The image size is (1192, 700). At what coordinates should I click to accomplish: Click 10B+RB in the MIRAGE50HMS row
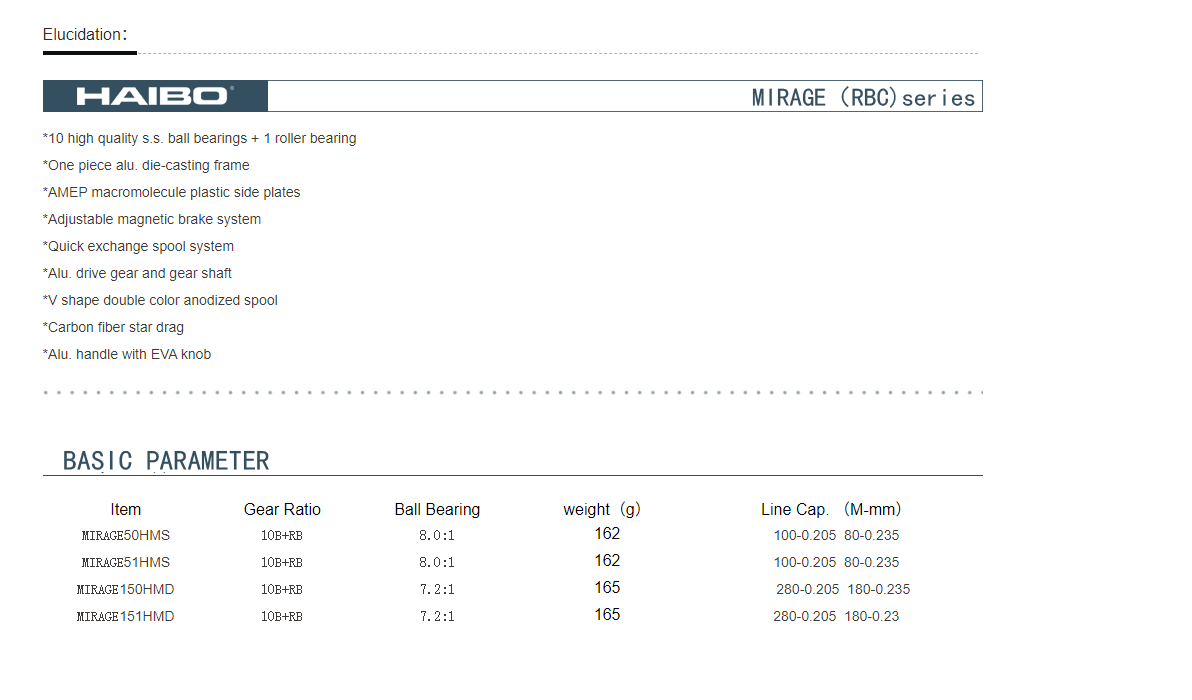(x=282, y=536)
